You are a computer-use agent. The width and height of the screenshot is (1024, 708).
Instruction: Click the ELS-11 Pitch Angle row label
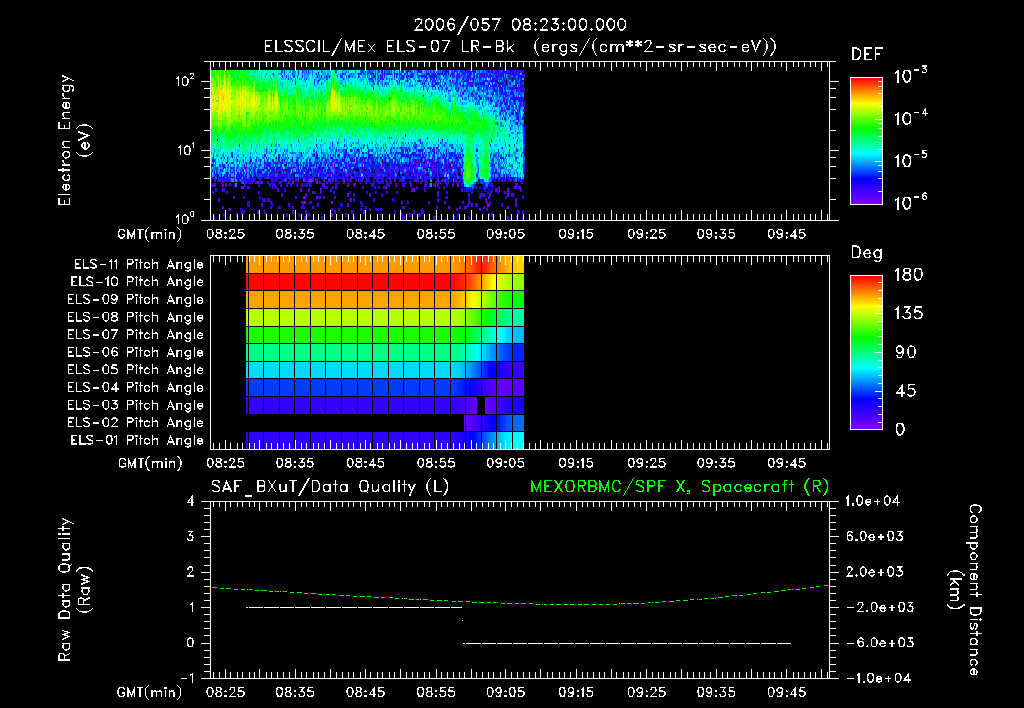[x=138, y=265]
